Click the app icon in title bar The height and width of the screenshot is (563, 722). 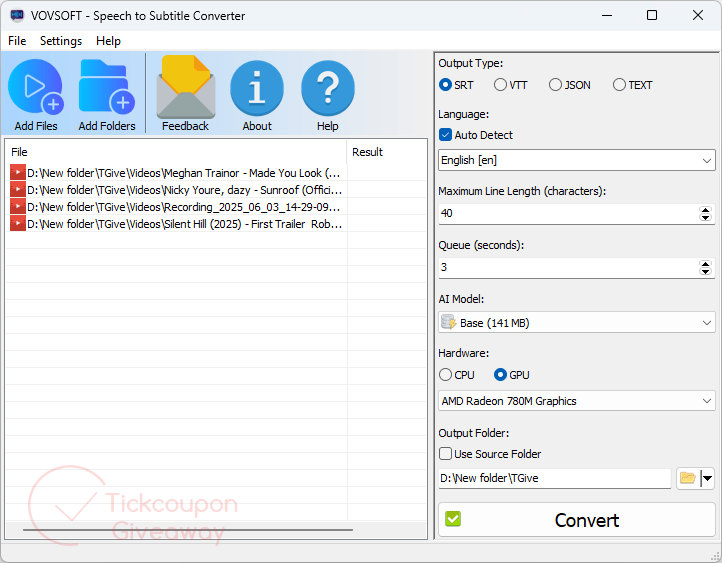click(x=17, y=15)
